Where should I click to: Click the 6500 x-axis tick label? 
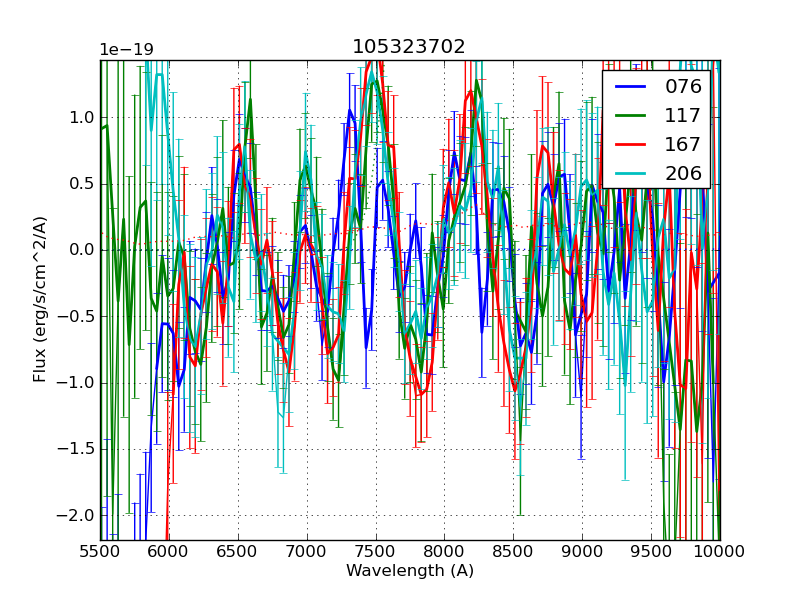[238, 551]
